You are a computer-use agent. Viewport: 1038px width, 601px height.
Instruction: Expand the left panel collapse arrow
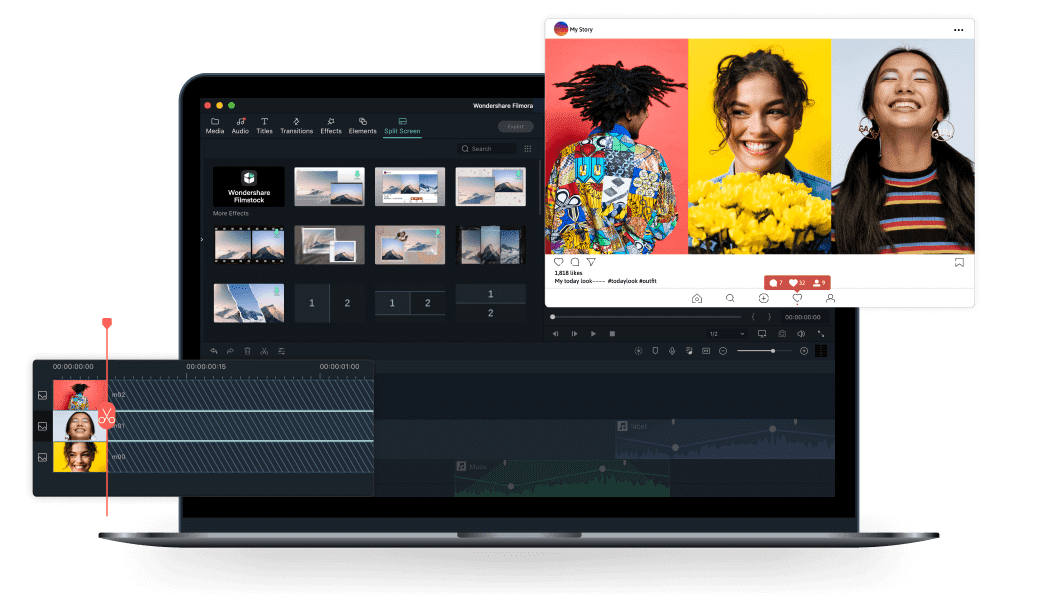pyautogui.click(x=202, y=240)
